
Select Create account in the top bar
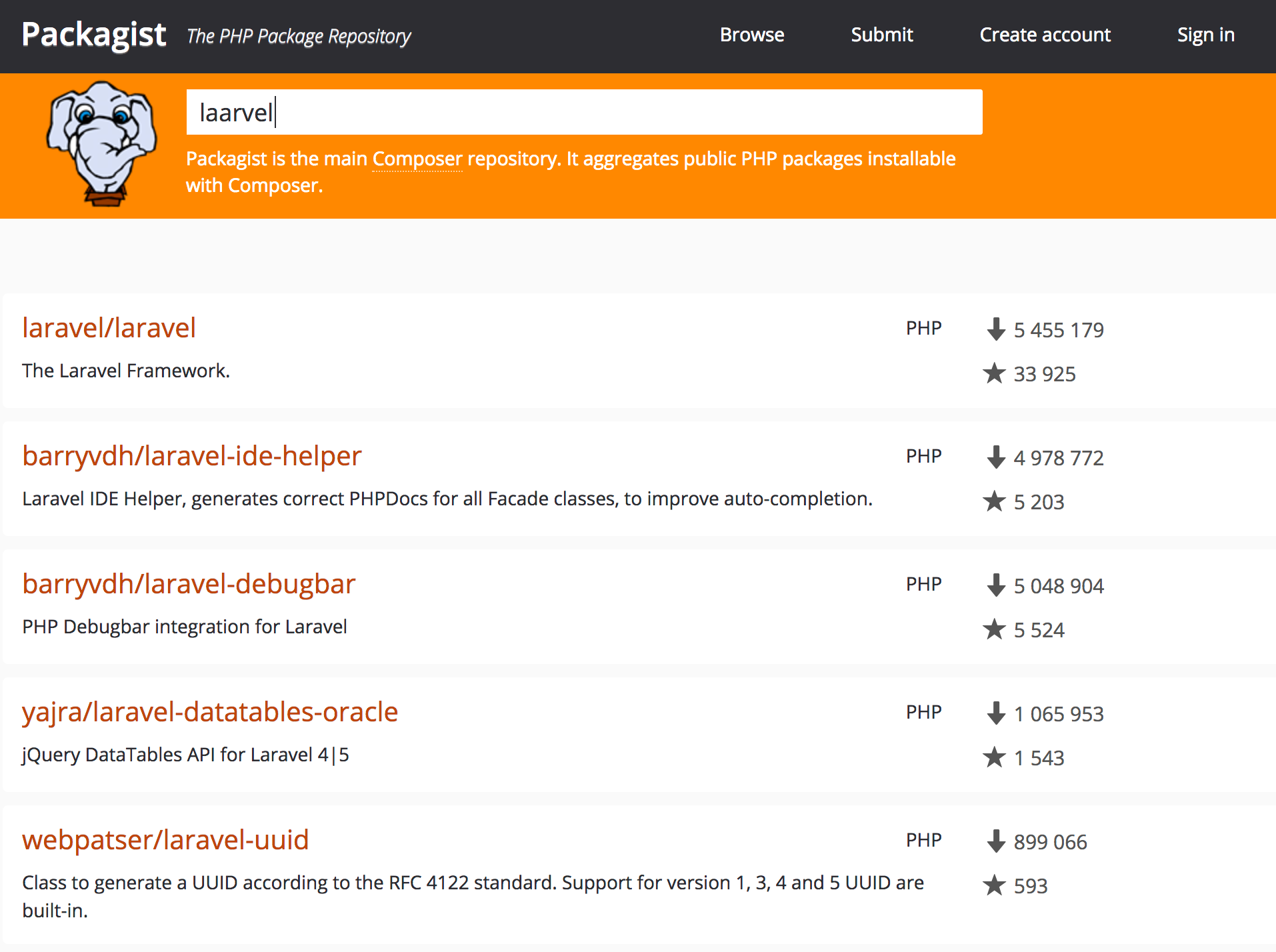point(1045,35)
